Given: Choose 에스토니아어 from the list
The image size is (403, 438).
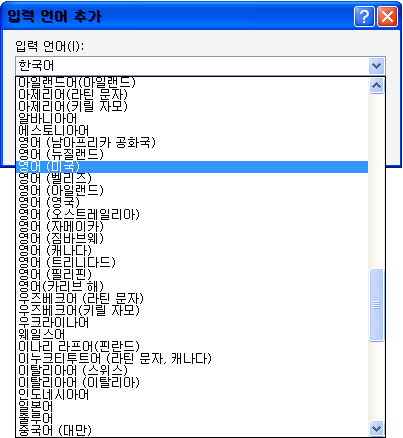Looking at the screenshot, I should click(x=192, y=130).
